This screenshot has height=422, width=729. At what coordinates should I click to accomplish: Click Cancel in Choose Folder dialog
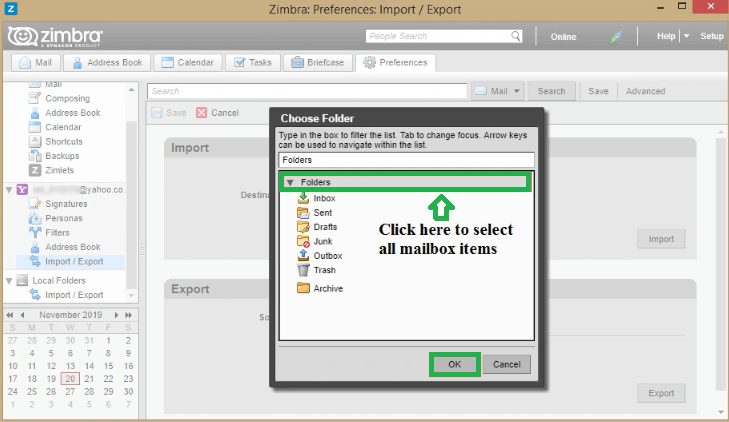click(x=507, y=364)
